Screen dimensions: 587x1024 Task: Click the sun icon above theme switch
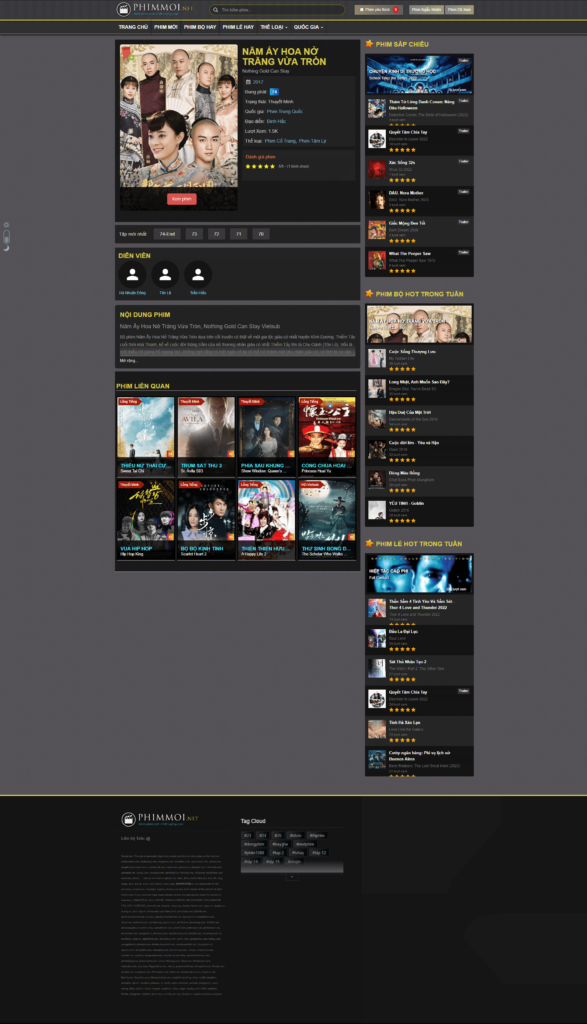[7, 225]
